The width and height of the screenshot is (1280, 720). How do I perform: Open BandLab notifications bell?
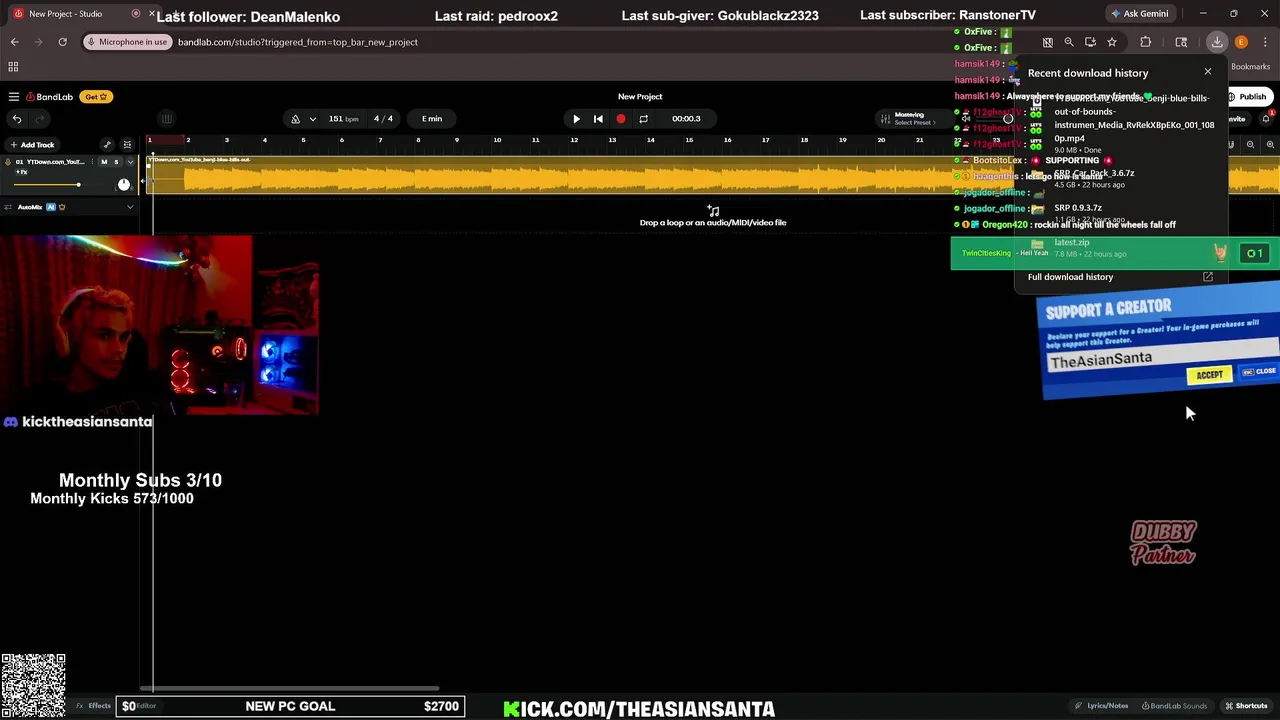point(1267,119)
